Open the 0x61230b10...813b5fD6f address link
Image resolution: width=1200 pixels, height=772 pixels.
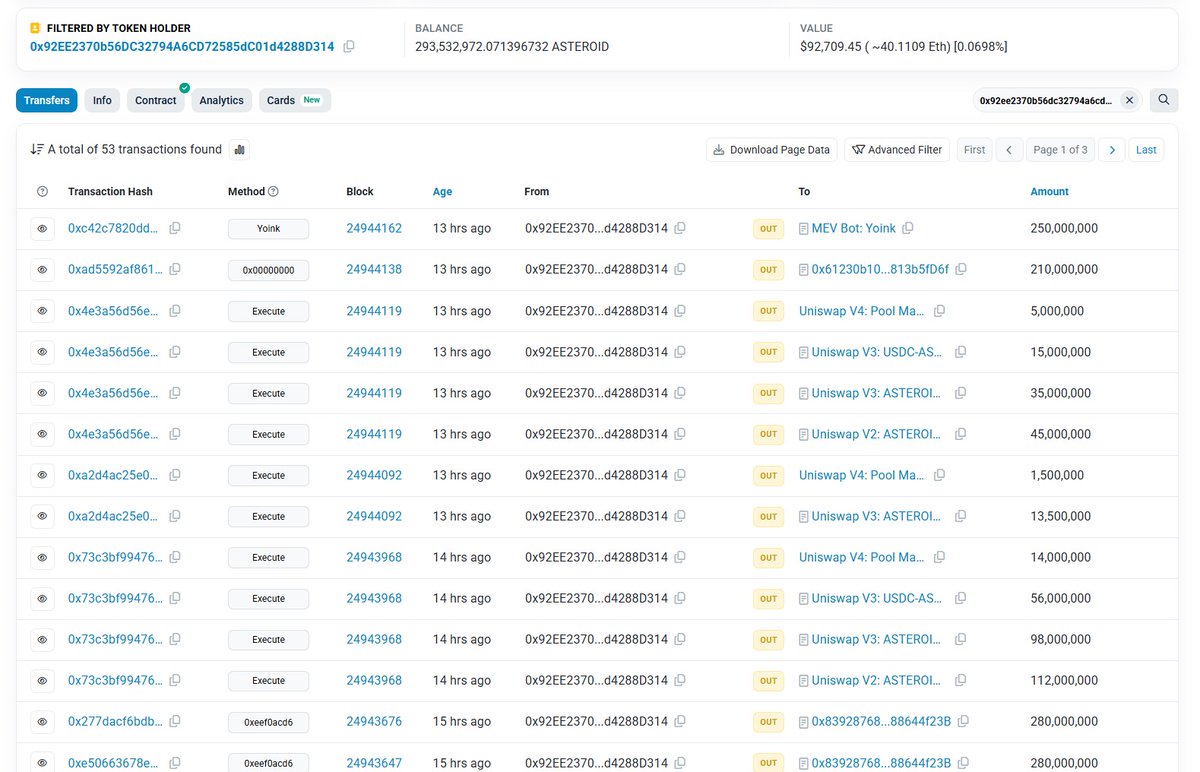coord(880,270)
